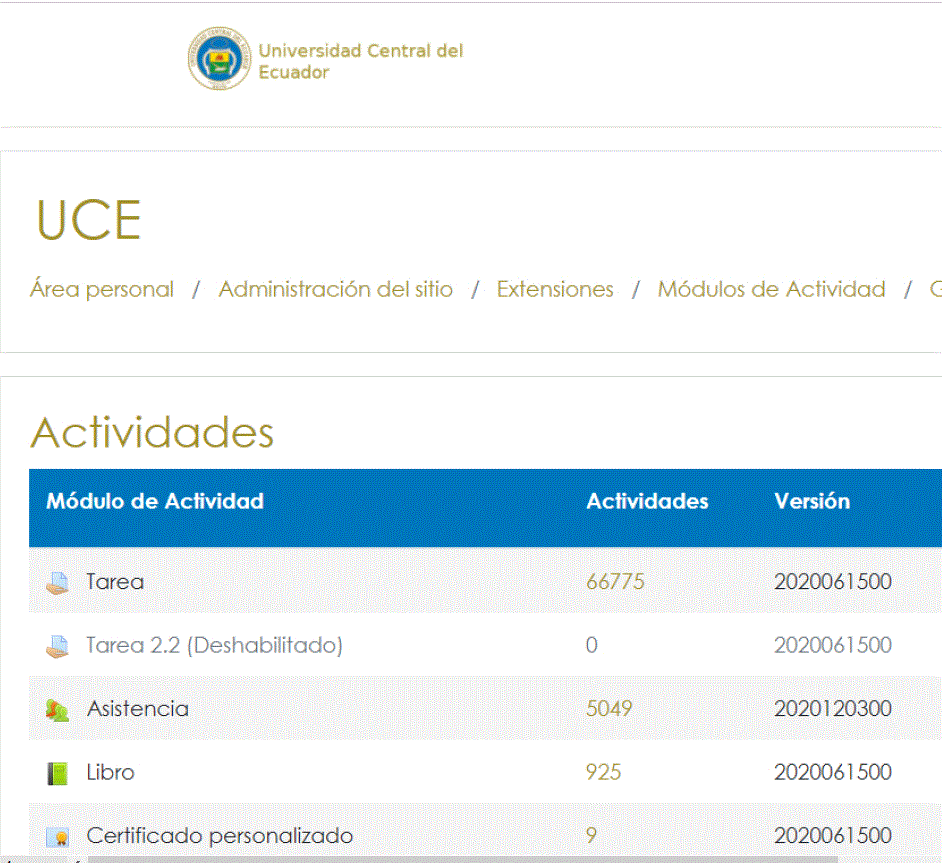
Task: Click the 925 activities link for Libro
Action: 604,772
